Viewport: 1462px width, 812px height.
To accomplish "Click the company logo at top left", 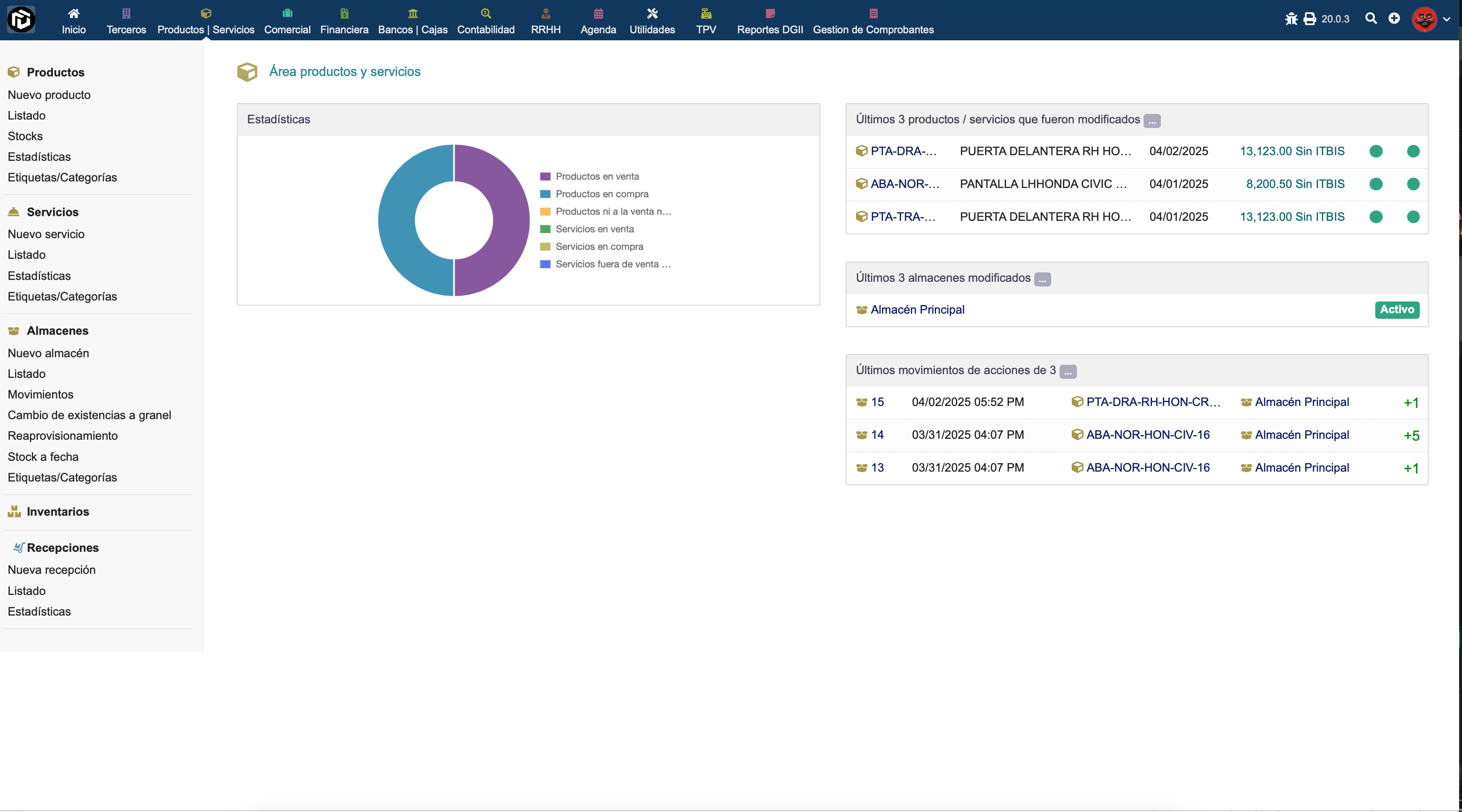I will (21, 20).
